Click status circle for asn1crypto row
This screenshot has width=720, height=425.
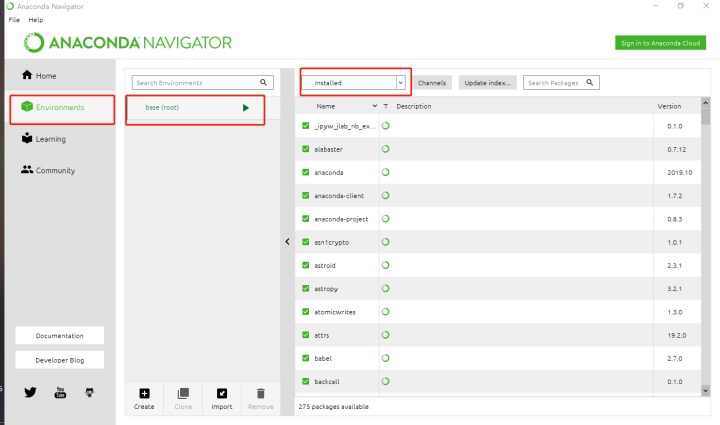tap(386, 242)
